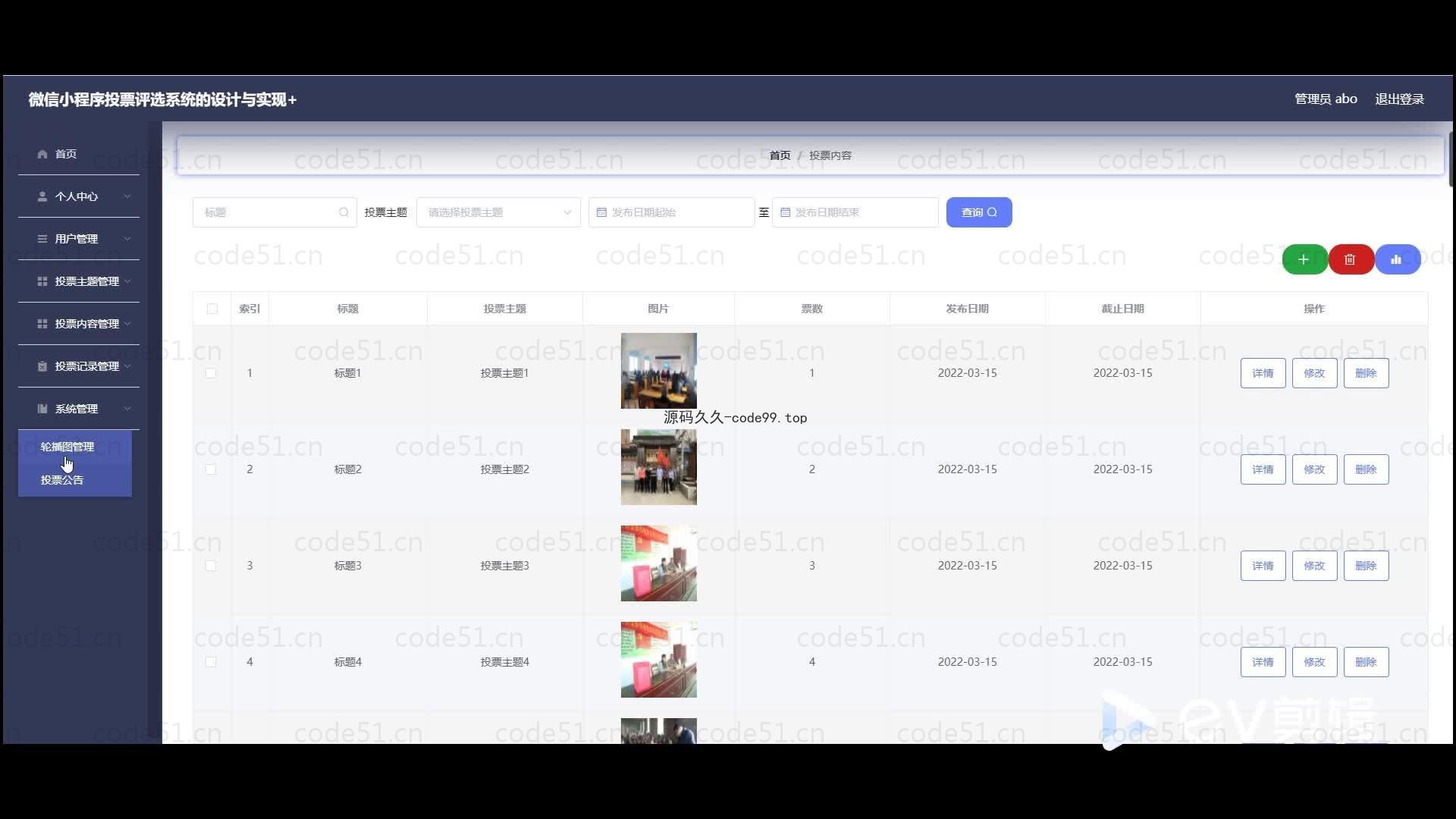Click the red trash delete button
1456x819 pixels.
[x=1350, y=259]
